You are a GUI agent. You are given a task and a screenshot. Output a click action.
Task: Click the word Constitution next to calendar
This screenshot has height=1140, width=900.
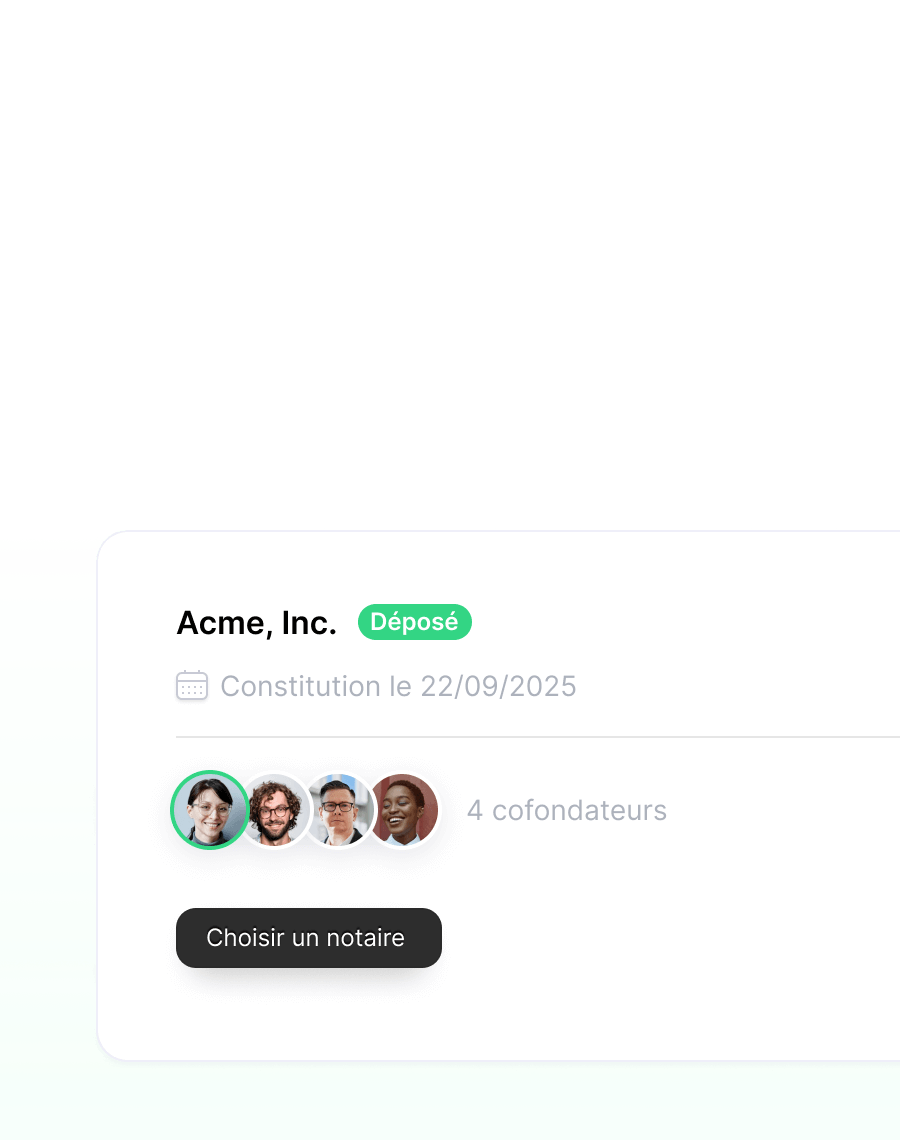pos(300,686)
